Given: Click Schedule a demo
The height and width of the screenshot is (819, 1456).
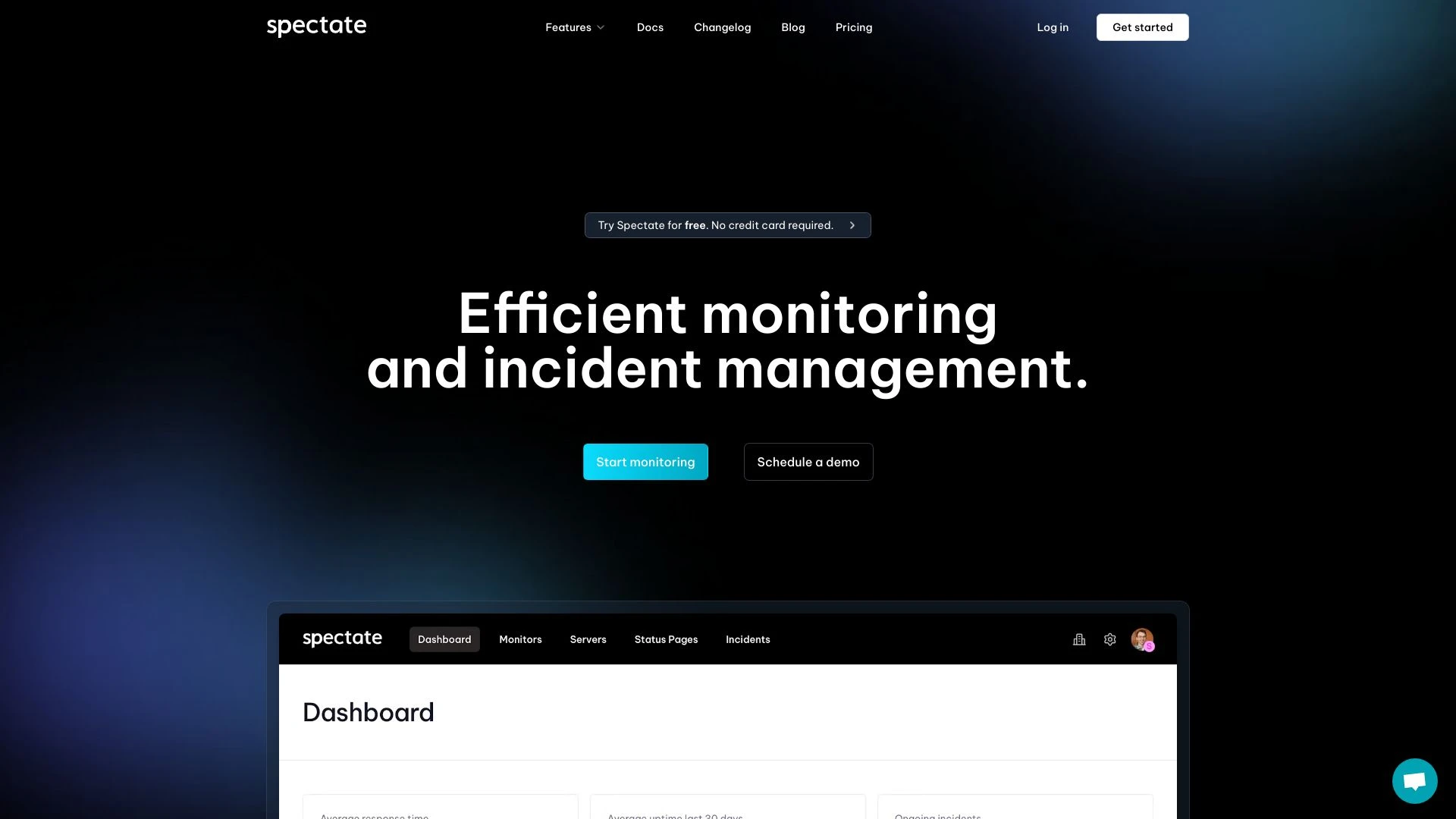Looking at the screenshot, I should pyautogui.click(x=808, y=462).
